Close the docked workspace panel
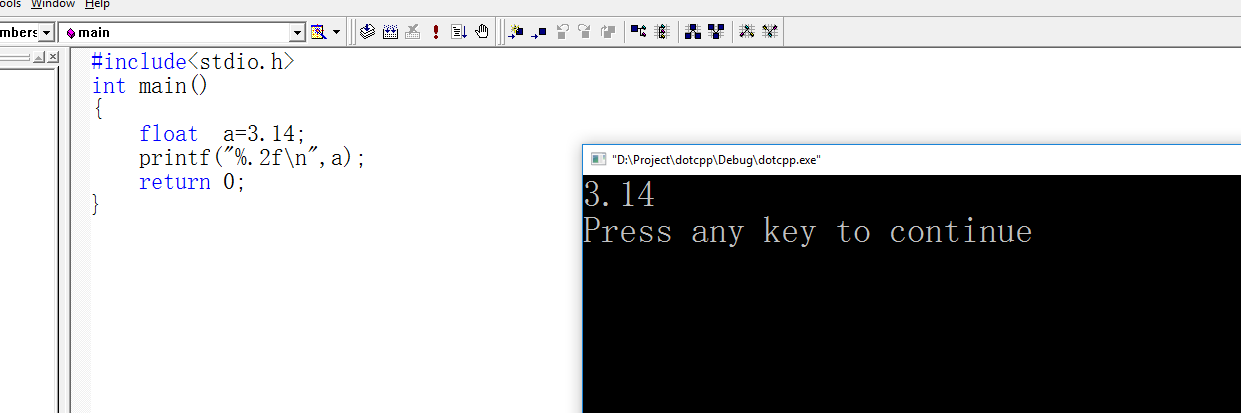Viewport: 1241px width, 413px height. pyautogui.click(x=52, y=59)
